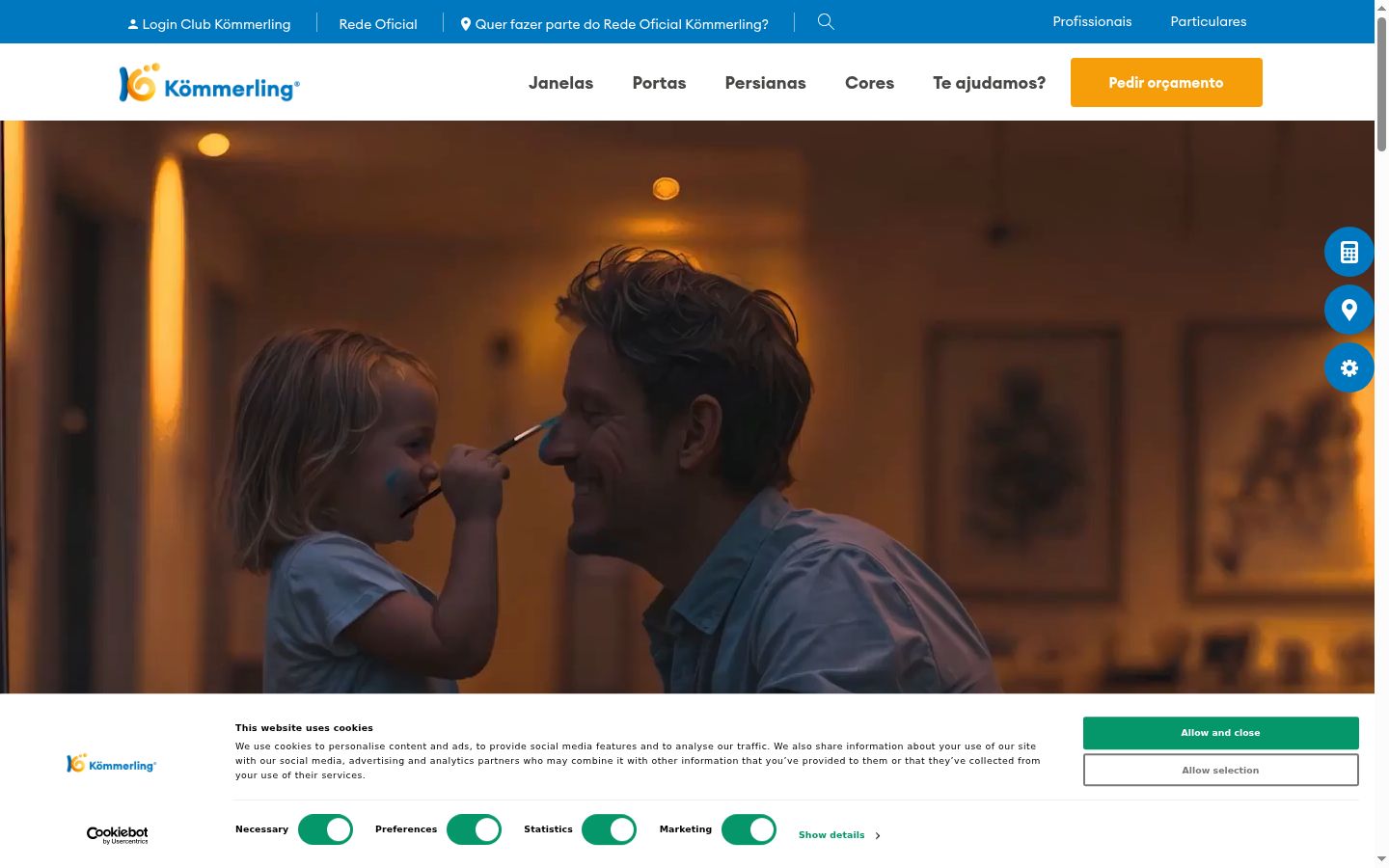
Task: Click Allow and close button
Action: [x=1220, y=733]
